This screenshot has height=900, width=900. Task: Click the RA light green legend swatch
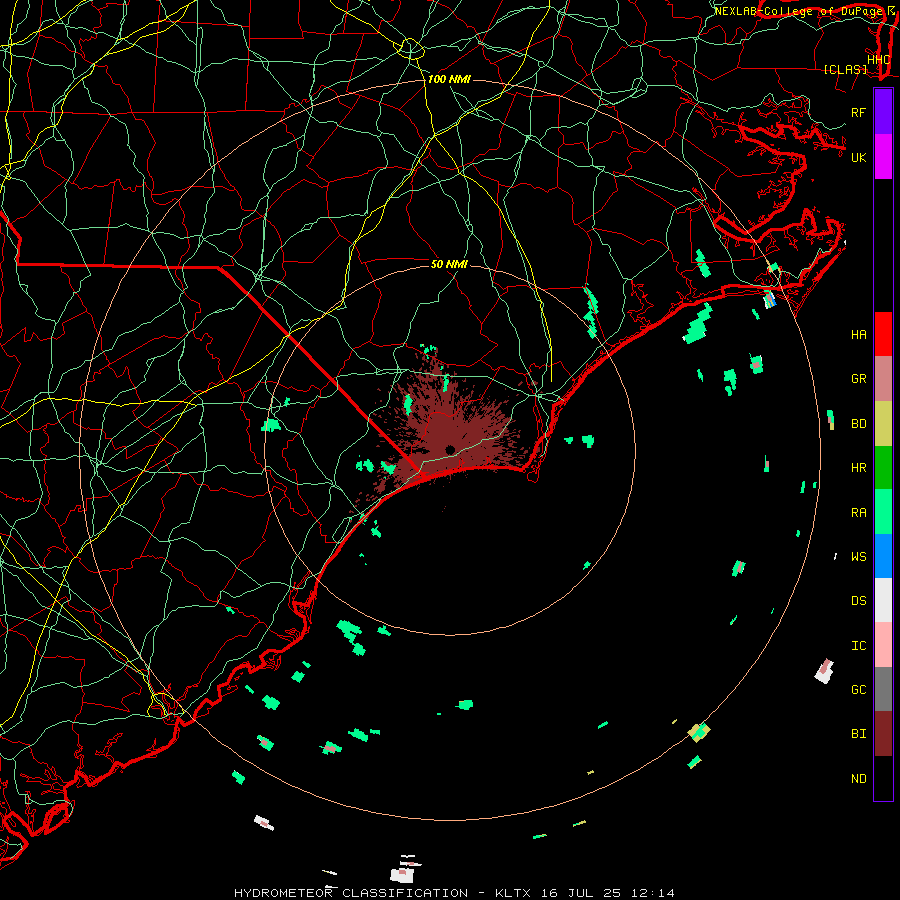(x=883, y=512)
